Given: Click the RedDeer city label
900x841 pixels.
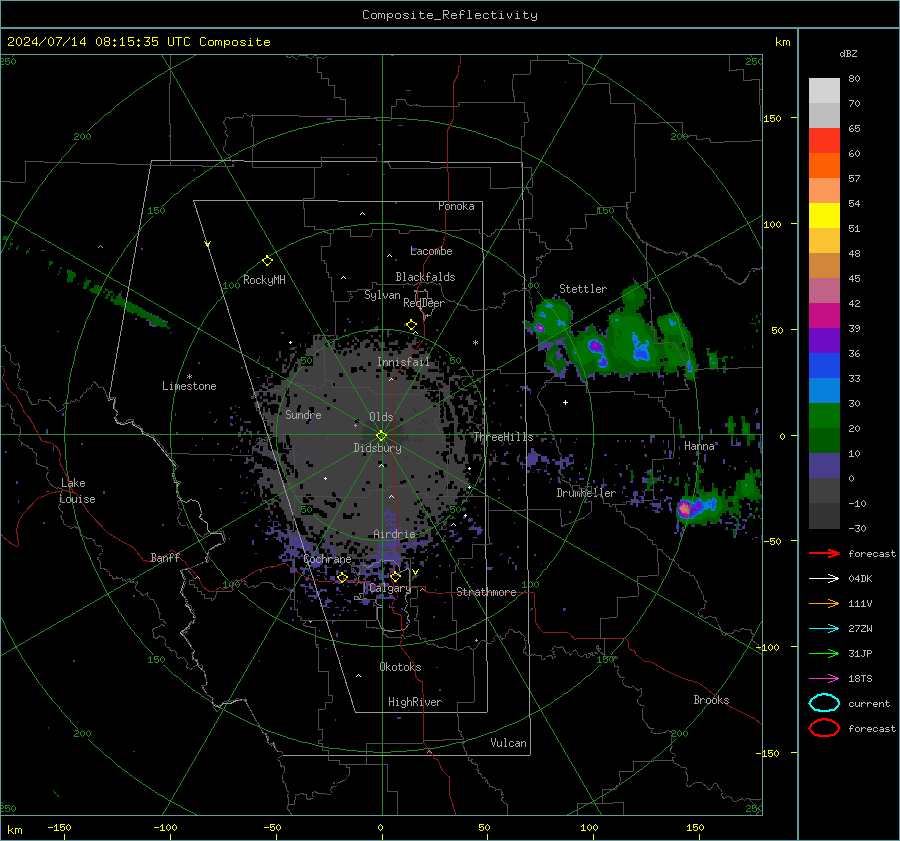Looking at the screenshot, I should click(424, 303).
